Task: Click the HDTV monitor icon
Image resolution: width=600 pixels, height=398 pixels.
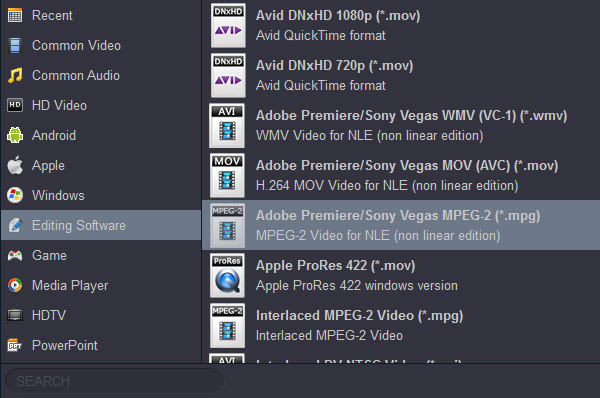Action: coord(15,315)
